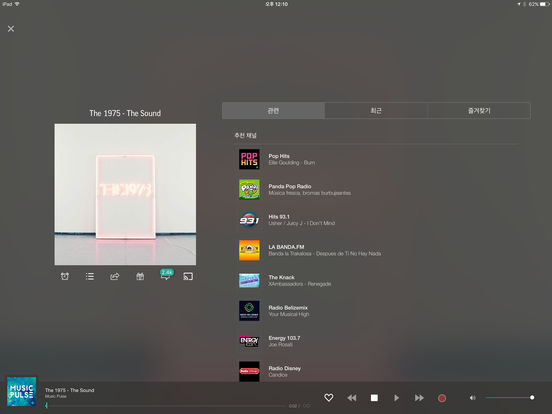Viewport: 552px width, 414px height.
Task: Select the Radio Belizemix name
Action: (x=288, y=307)
